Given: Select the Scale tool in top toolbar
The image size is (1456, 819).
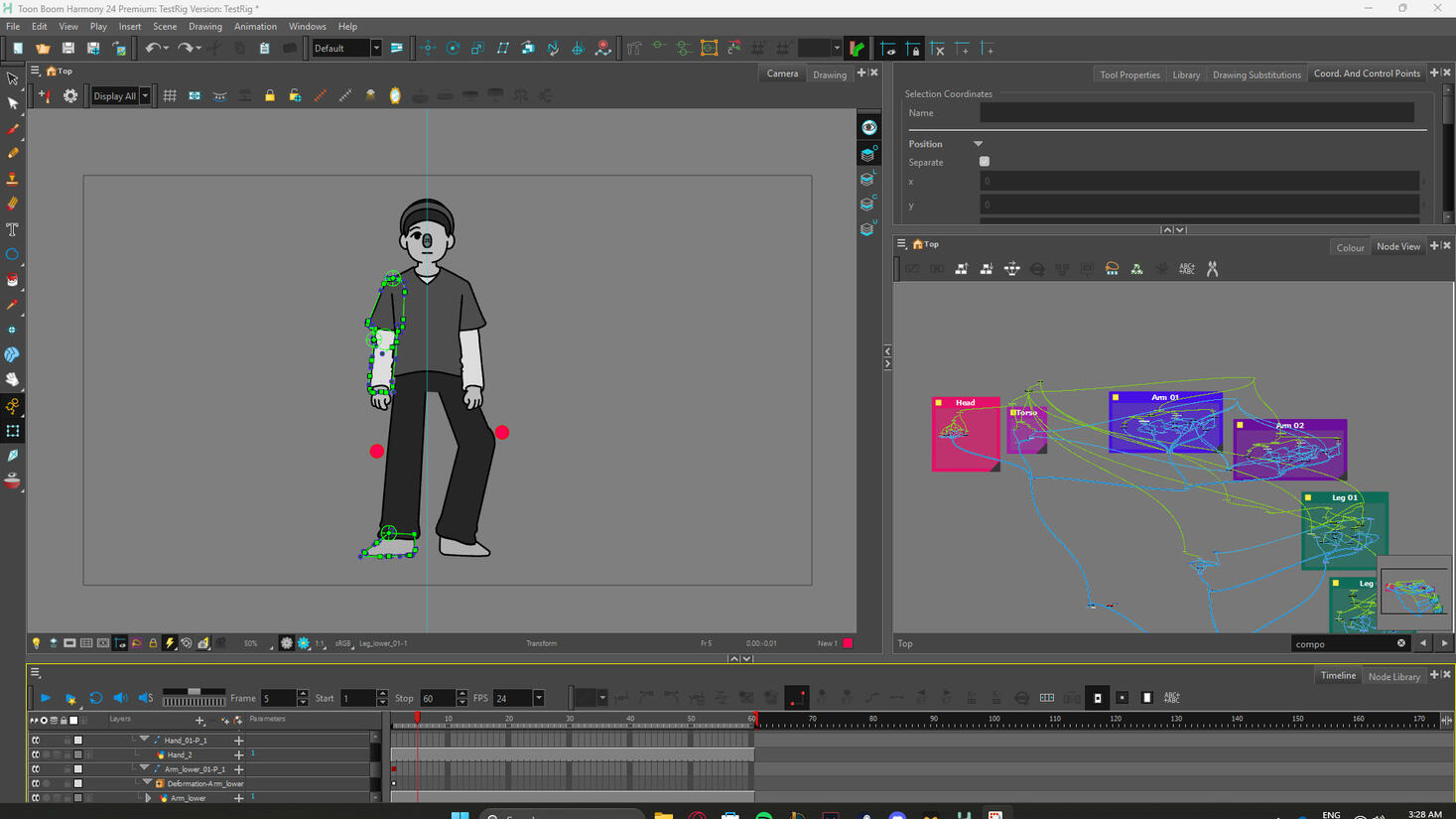Looking at the screenshot, I should click(477, 48).
